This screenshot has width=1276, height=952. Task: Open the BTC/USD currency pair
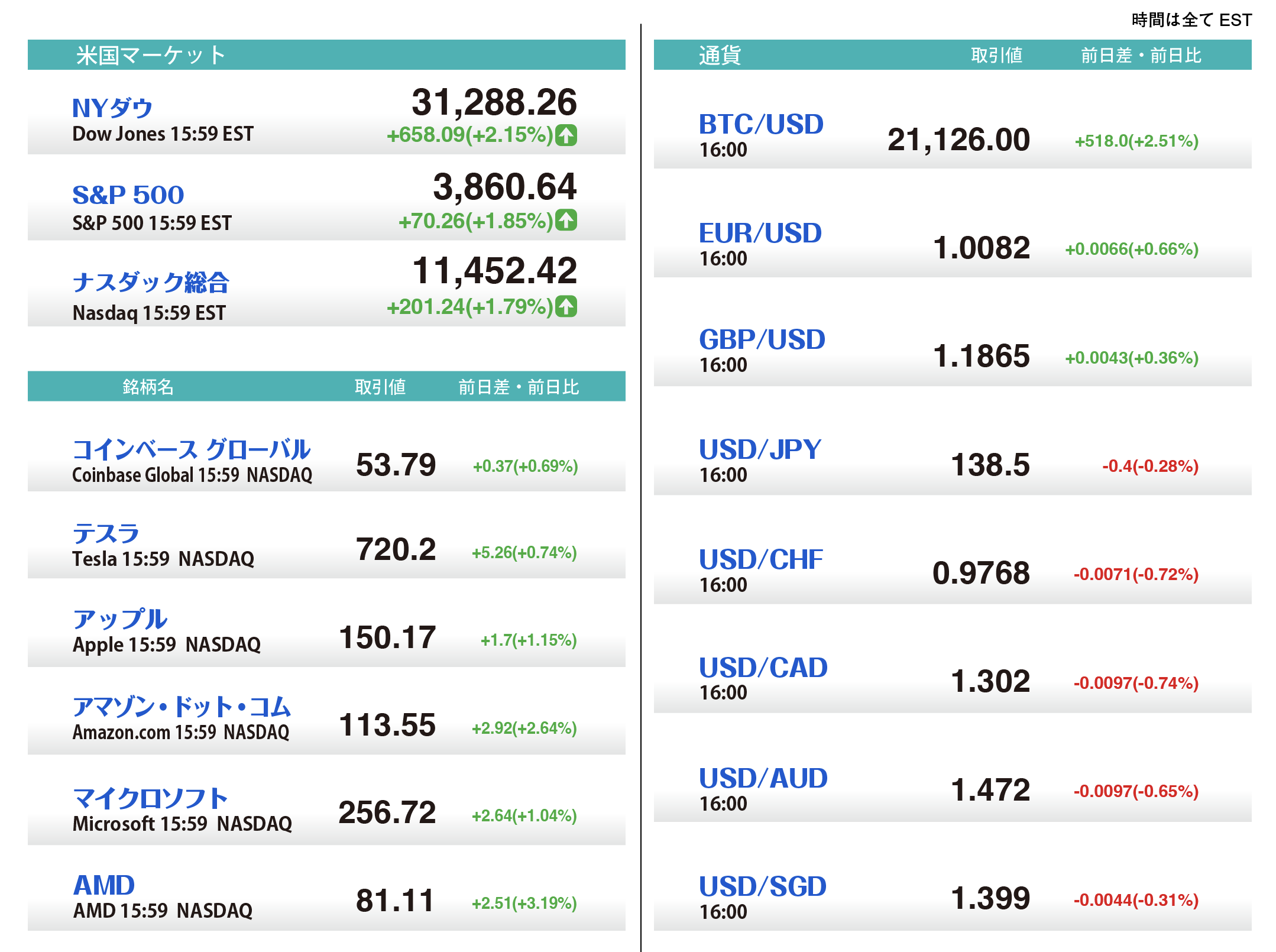(x=761, y=124)
